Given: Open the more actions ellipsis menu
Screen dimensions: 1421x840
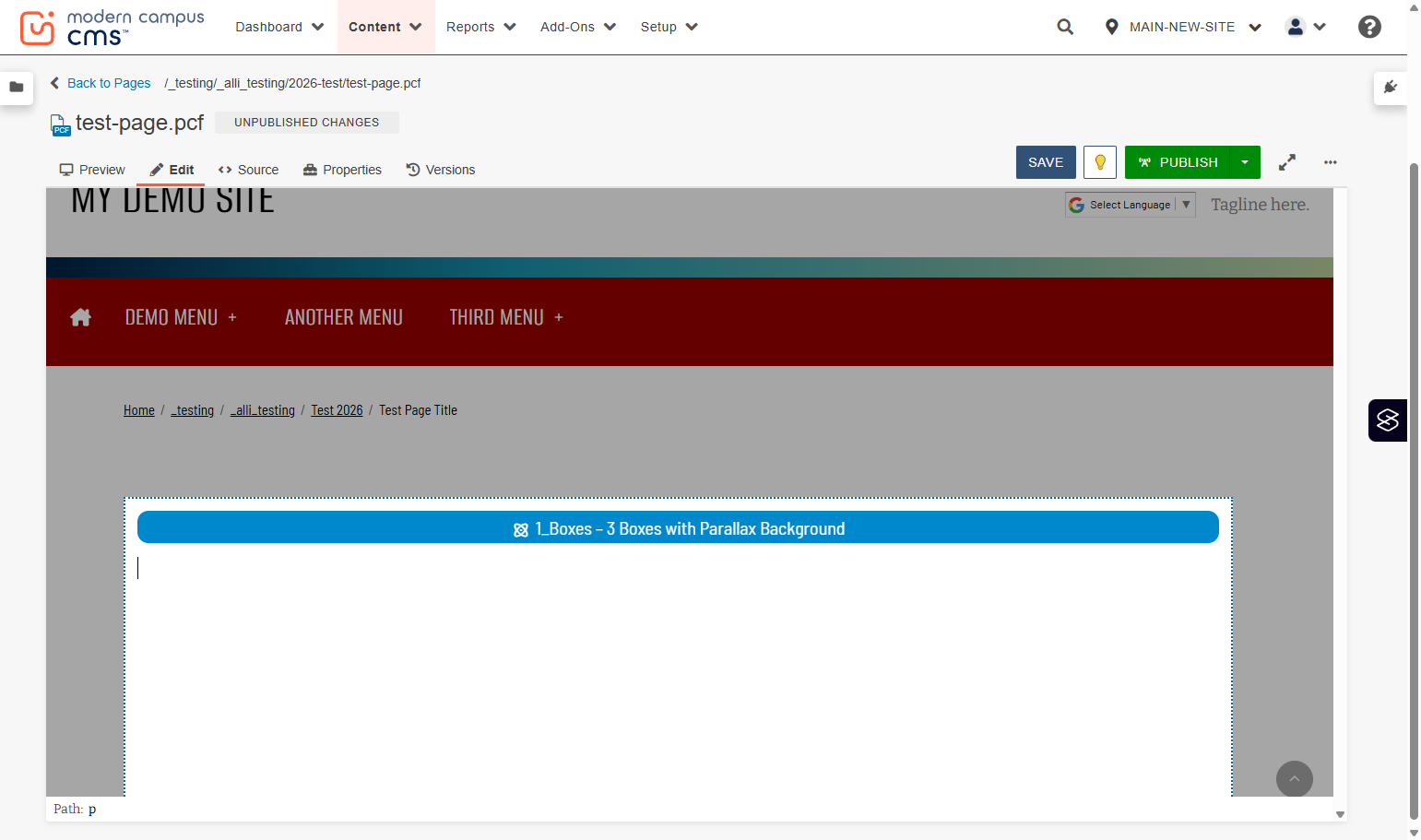Looking at the screenshot, I should tap(1330, 162).
